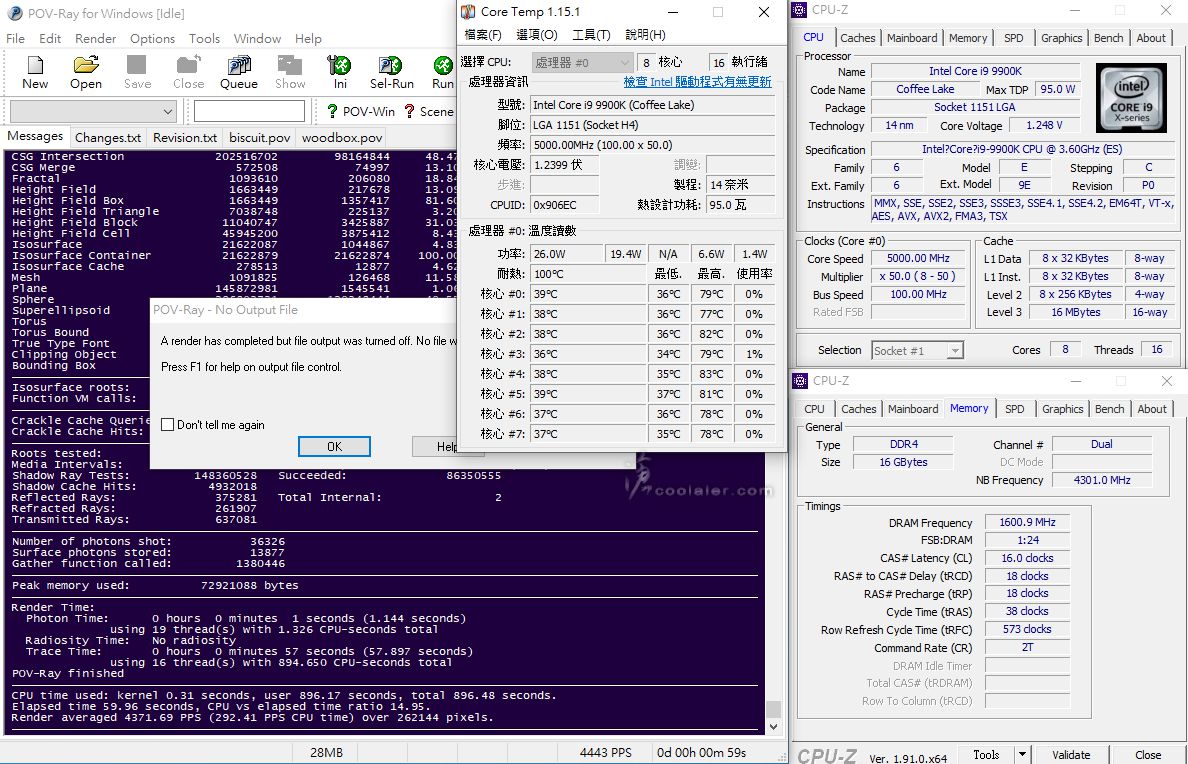Click the Validate button in CPU-Z
1188x764 pixels.
1071,754
